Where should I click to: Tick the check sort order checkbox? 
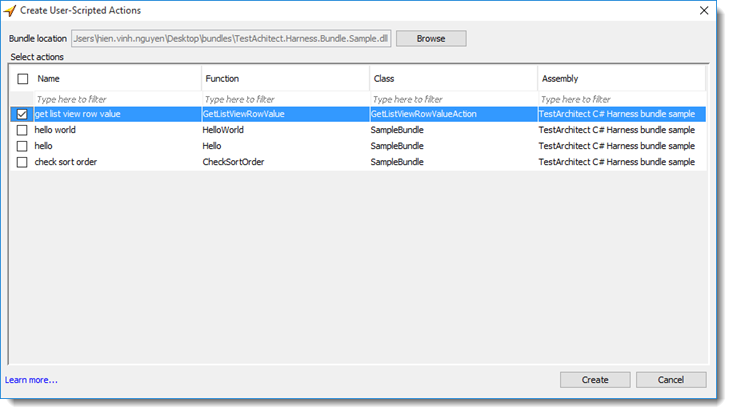(22, 162)
